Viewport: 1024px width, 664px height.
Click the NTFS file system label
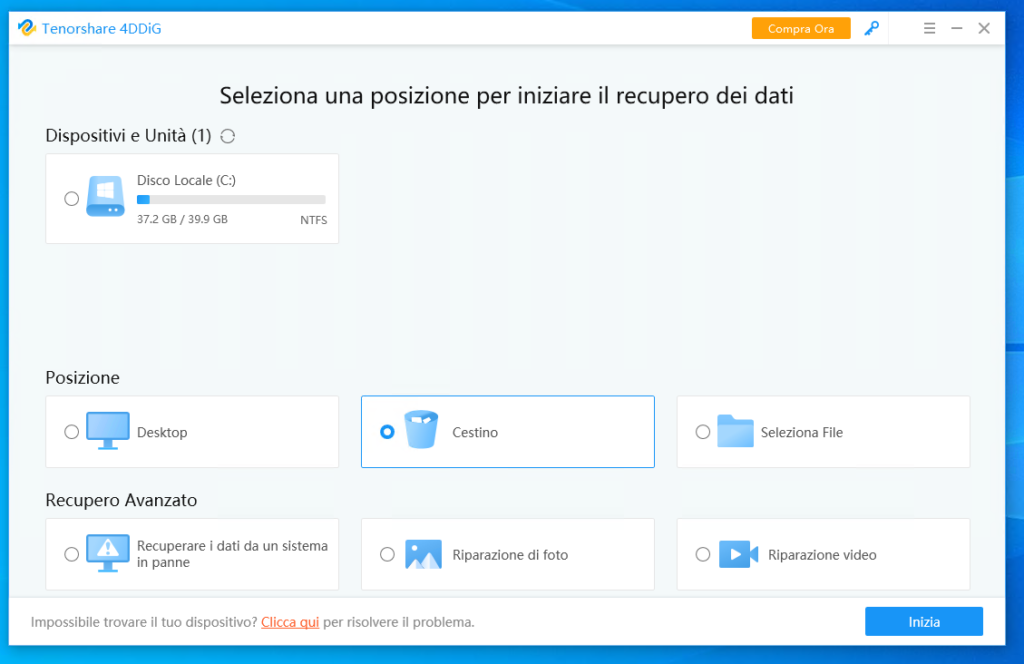(x=313, y=220)
